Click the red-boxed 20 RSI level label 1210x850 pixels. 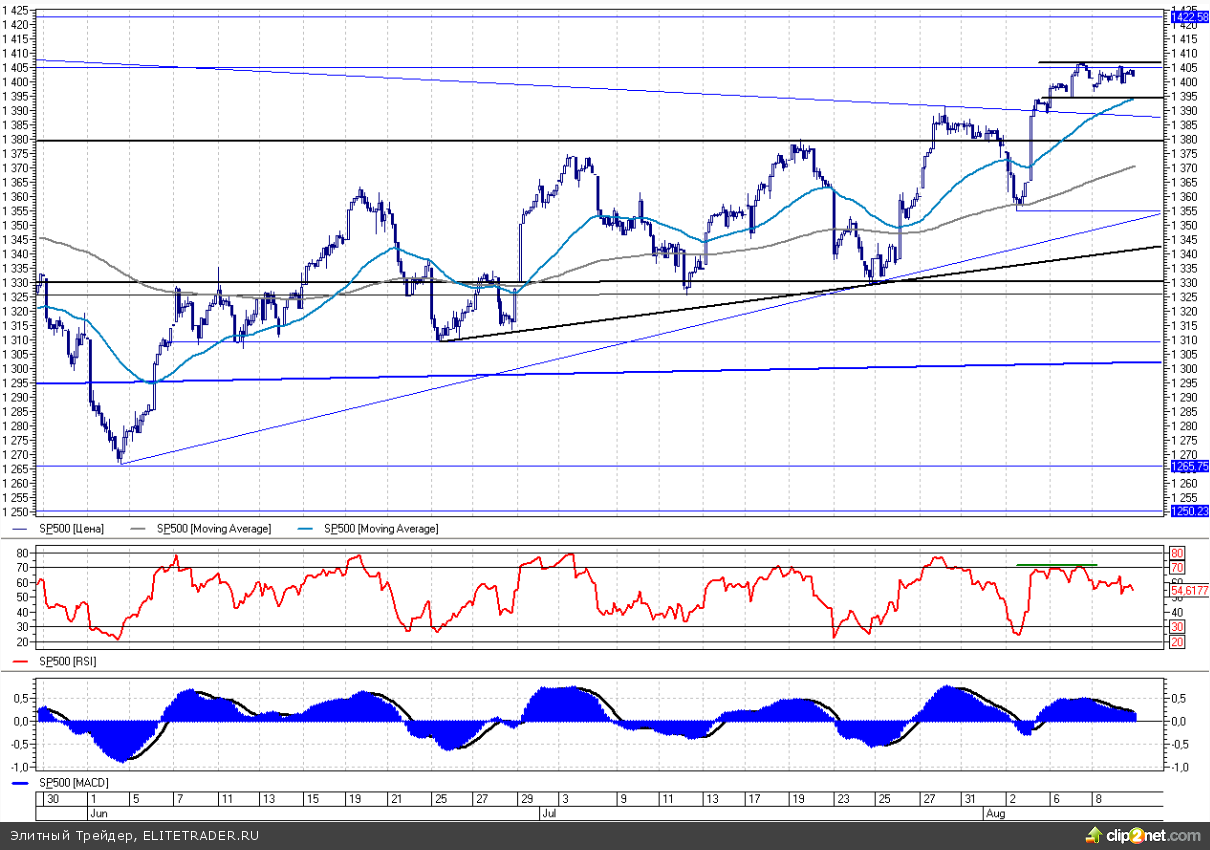(1177, 641)
